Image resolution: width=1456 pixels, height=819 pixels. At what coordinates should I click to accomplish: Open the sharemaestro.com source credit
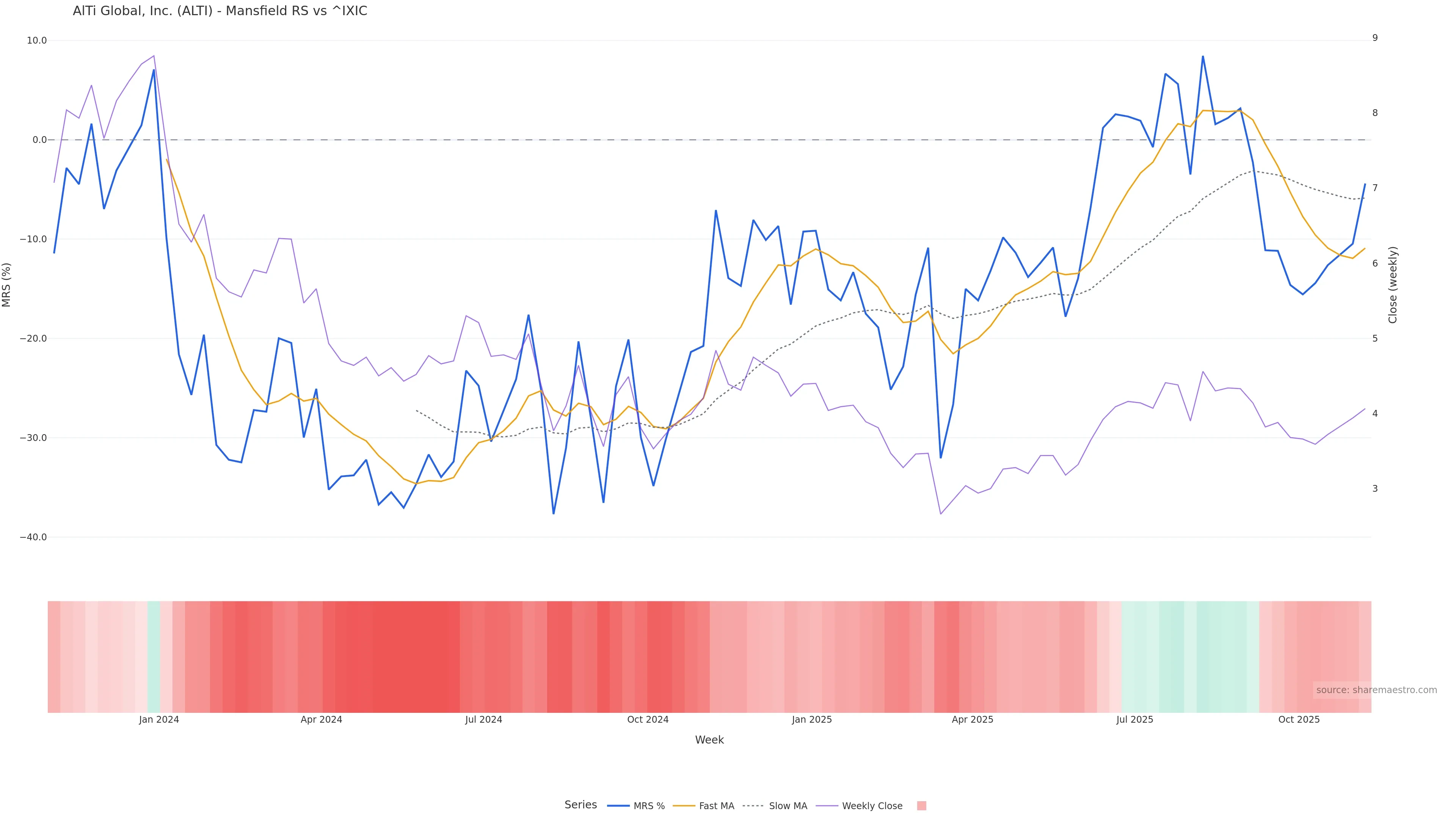point(1376,690)
